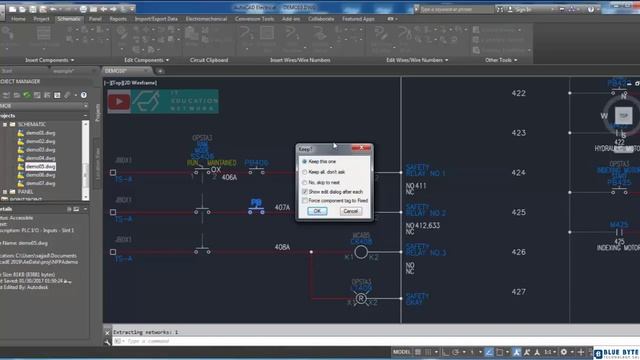Open quick access toolbar customize dropdown
The image size is (640, 360).
tap(133, 9)
